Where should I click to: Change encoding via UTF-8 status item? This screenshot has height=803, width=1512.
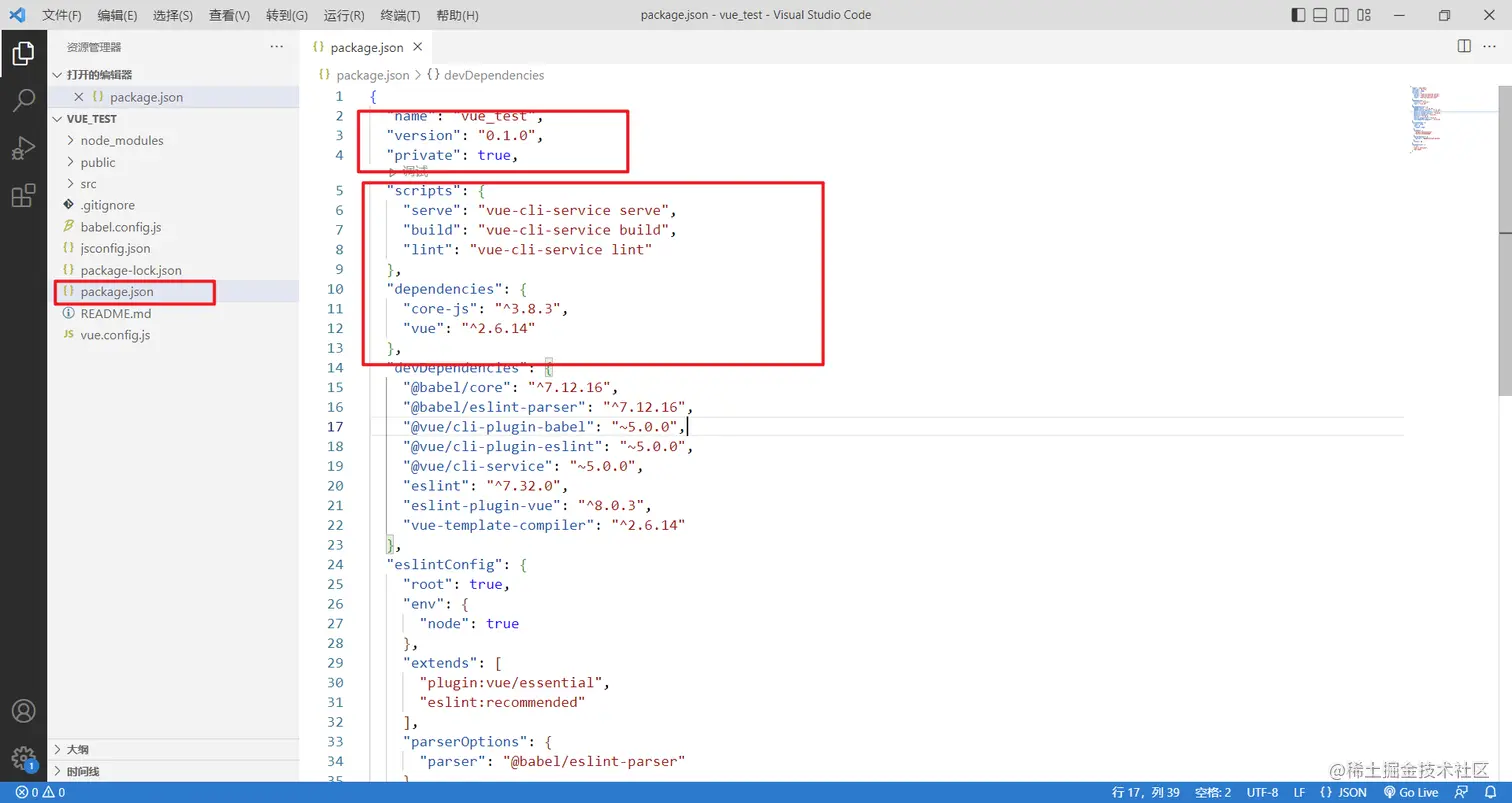click(1262, 792)
